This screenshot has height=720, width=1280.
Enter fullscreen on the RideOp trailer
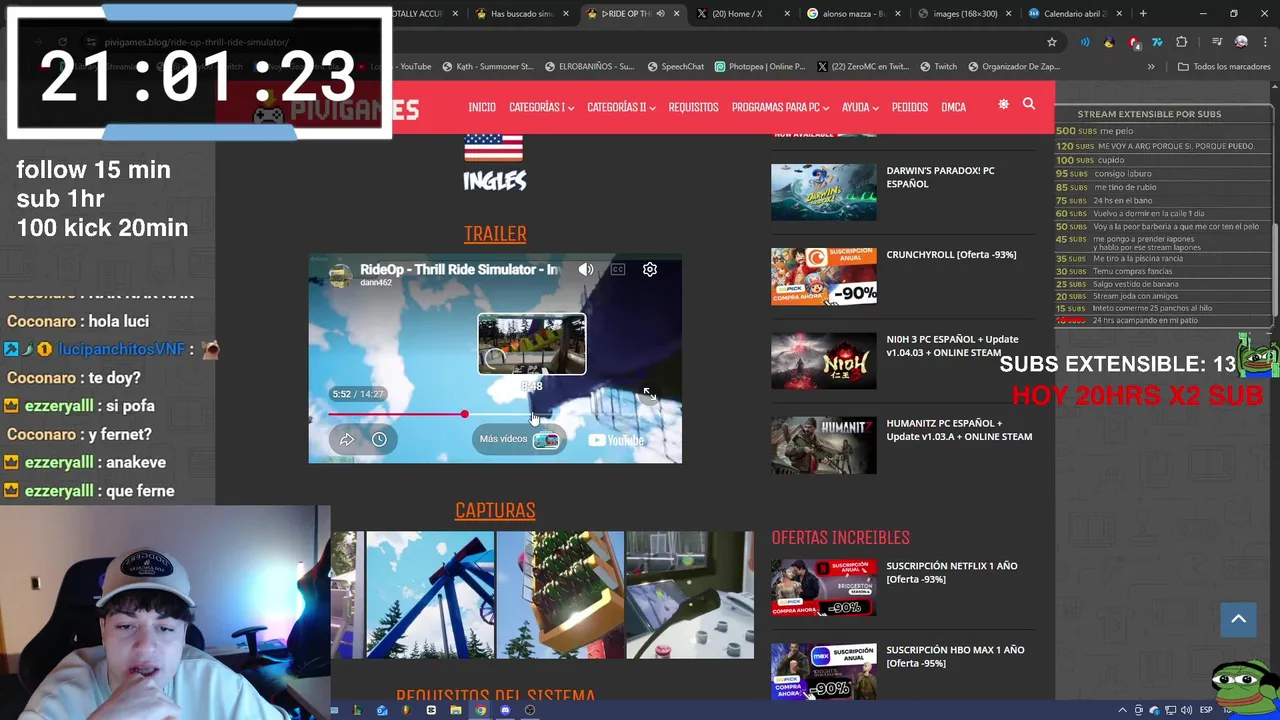pos(649,394)
